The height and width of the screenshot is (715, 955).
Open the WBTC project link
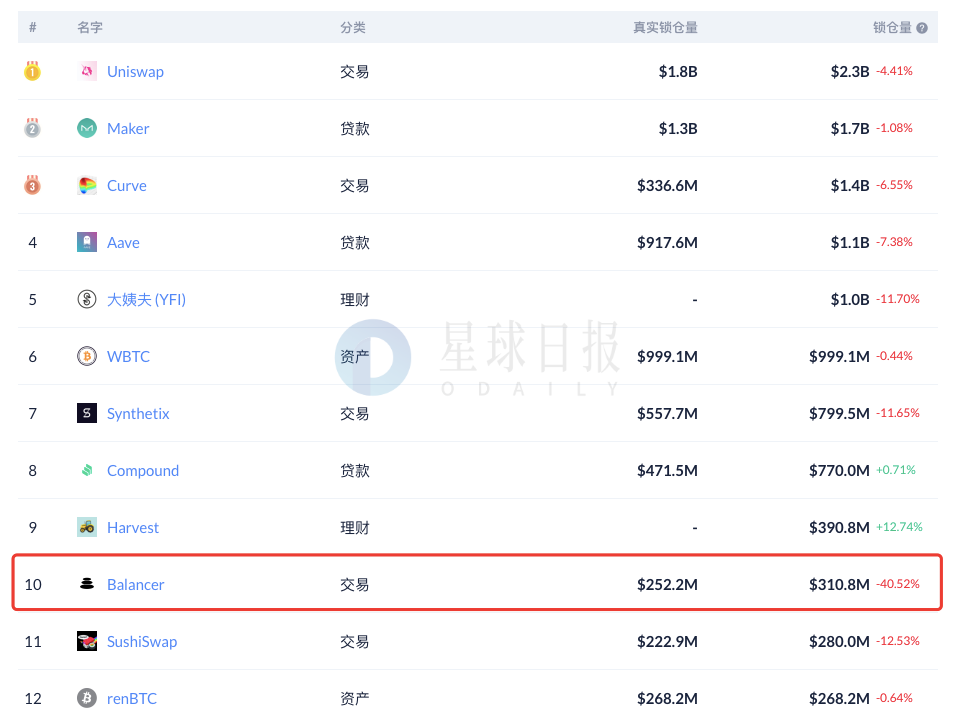pyautogui.click(x=128, y=356)
